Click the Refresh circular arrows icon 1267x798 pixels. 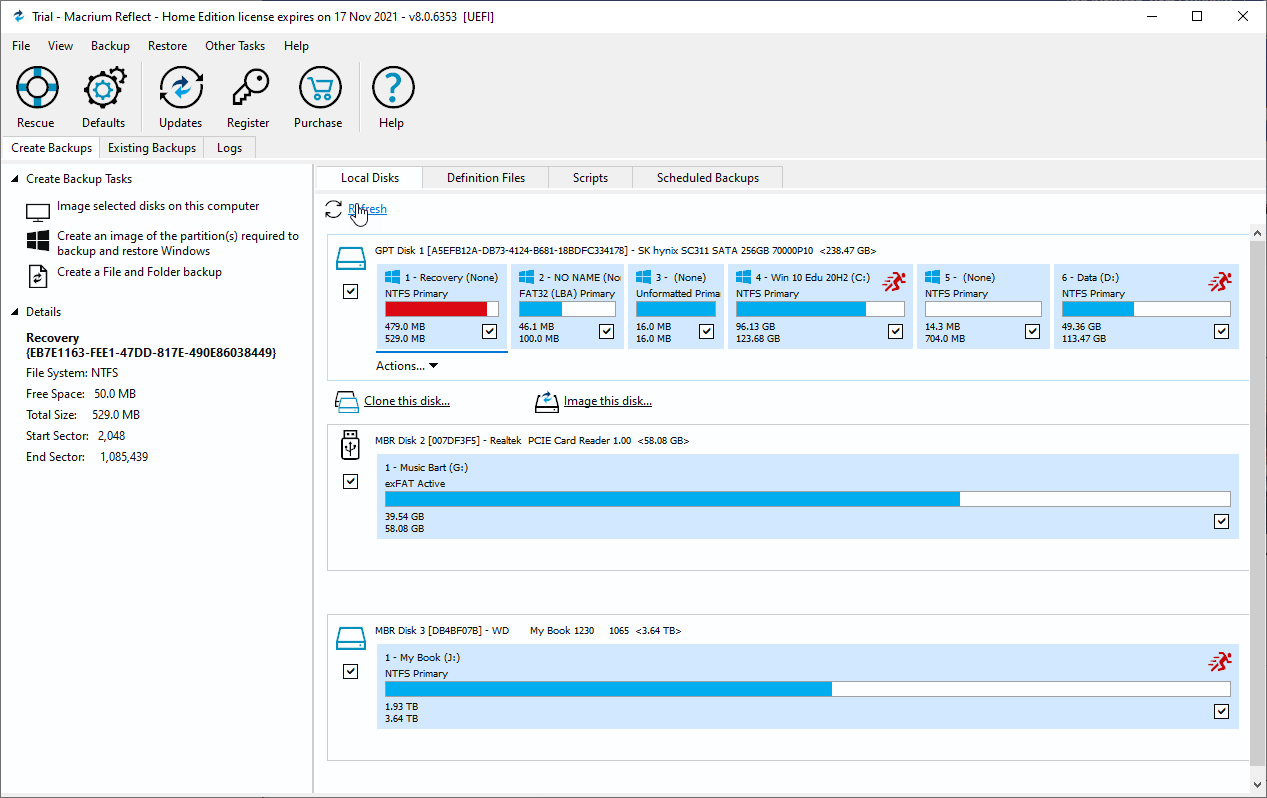point(334,209)
